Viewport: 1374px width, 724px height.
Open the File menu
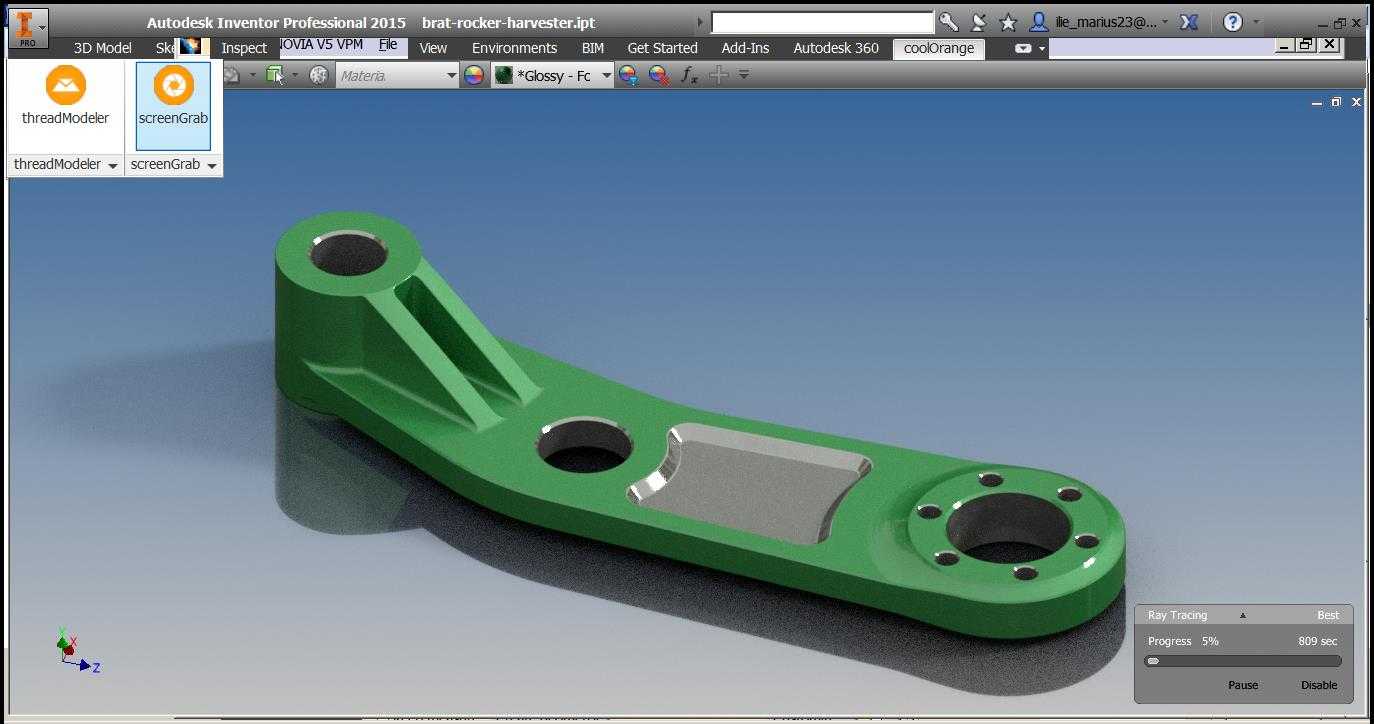388,44
